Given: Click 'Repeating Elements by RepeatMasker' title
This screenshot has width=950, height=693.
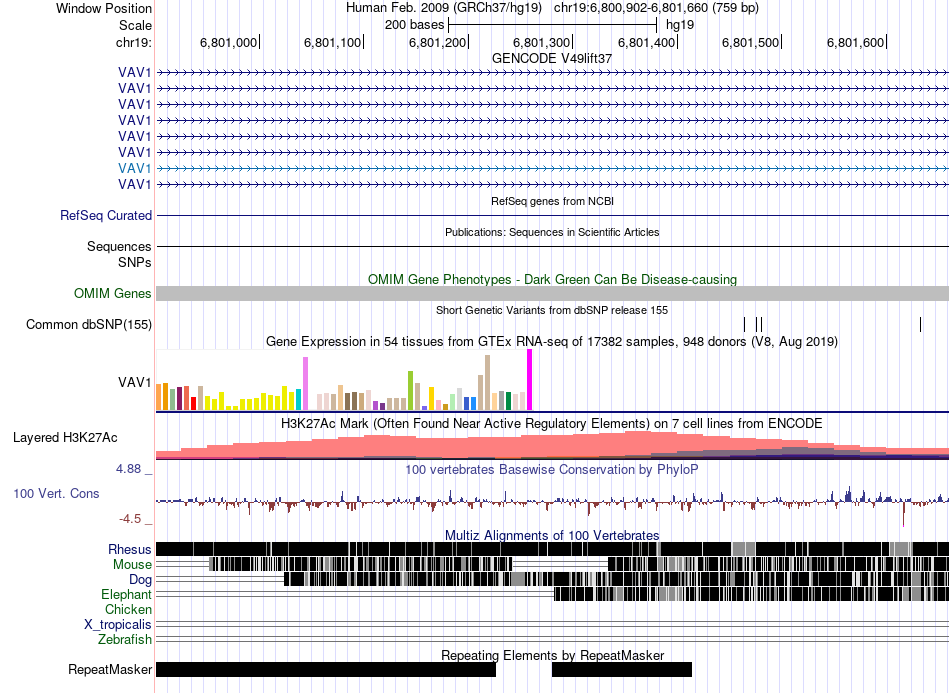Looking at the screenshot, I should point(553,655).
